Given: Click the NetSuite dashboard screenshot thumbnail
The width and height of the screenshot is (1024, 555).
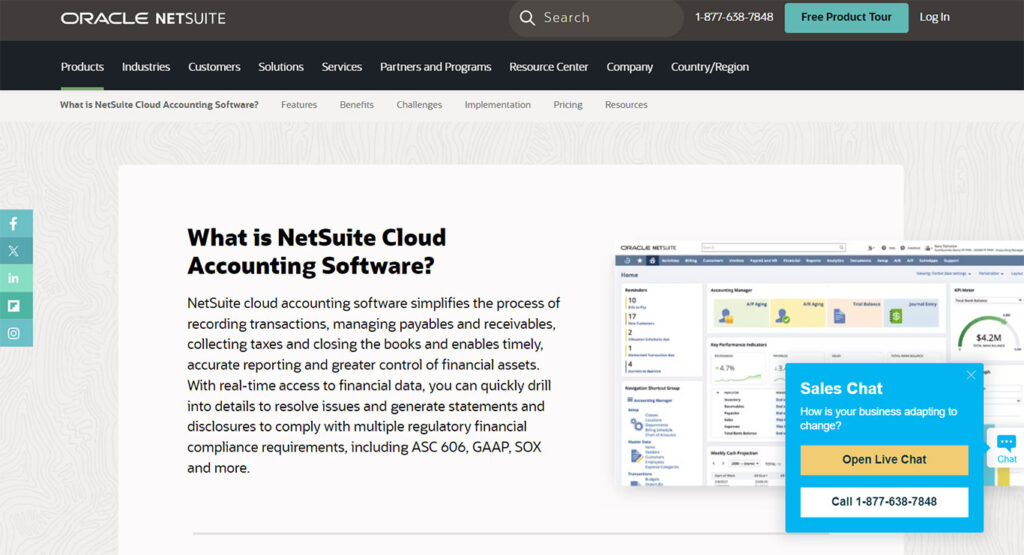Looking at the screenshot, I should tap(819, 363).
